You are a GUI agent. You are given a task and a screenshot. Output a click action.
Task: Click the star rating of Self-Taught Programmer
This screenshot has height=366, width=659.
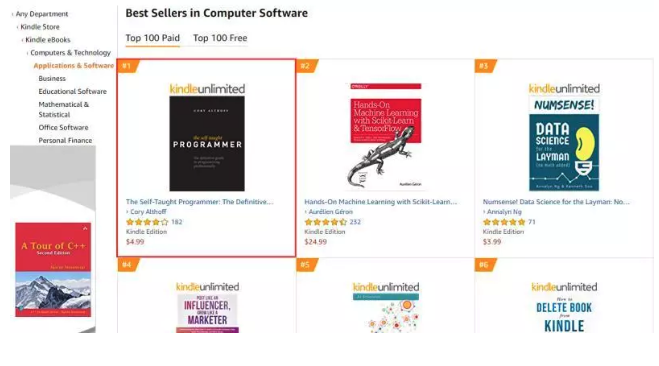[147, 222]
